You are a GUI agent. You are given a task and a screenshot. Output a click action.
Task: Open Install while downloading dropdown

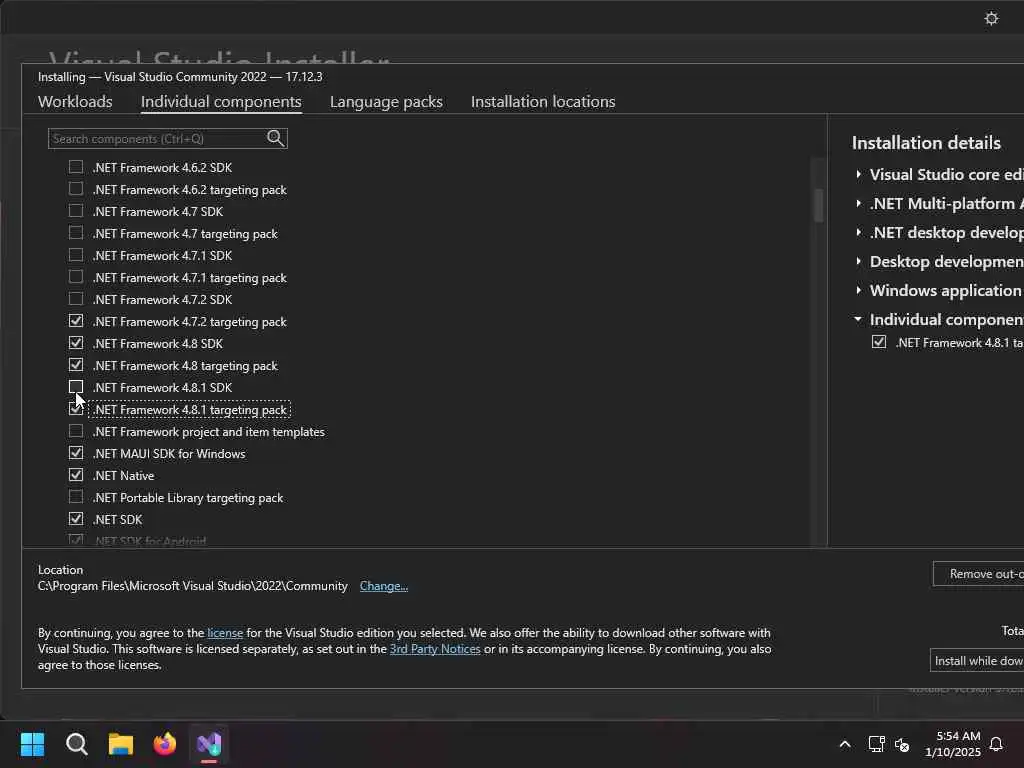(977, 661)
